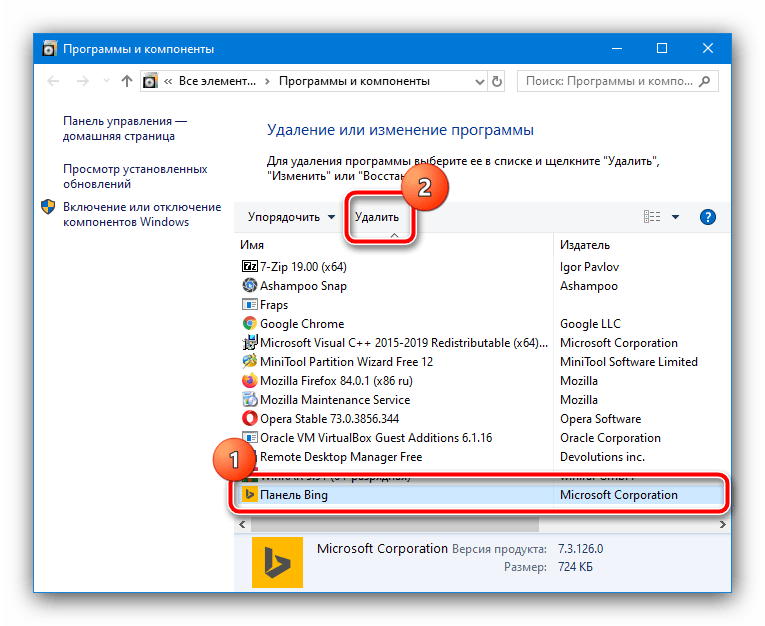Expand the Все элементы breadcrumb arrow
The height and width of the screenshot is (626, 765).
(x=267, y=81)
